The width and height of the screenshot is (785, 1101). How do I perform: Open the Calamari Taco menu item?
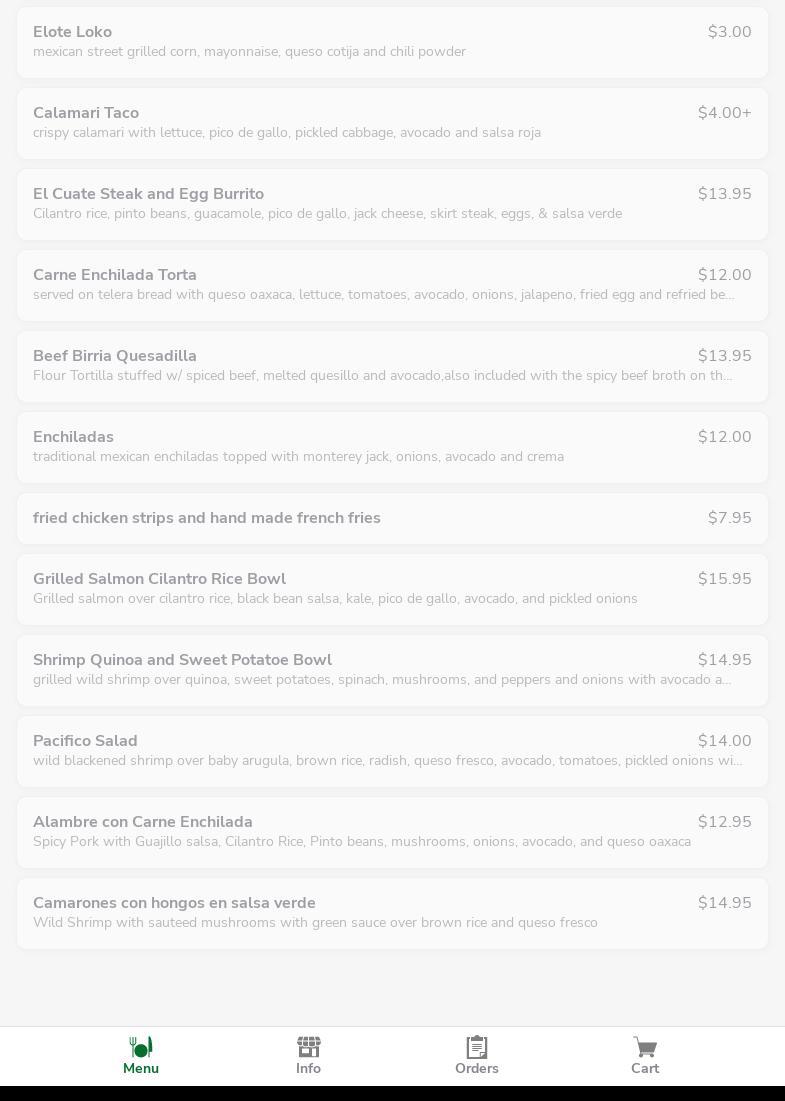click(392, 123)
